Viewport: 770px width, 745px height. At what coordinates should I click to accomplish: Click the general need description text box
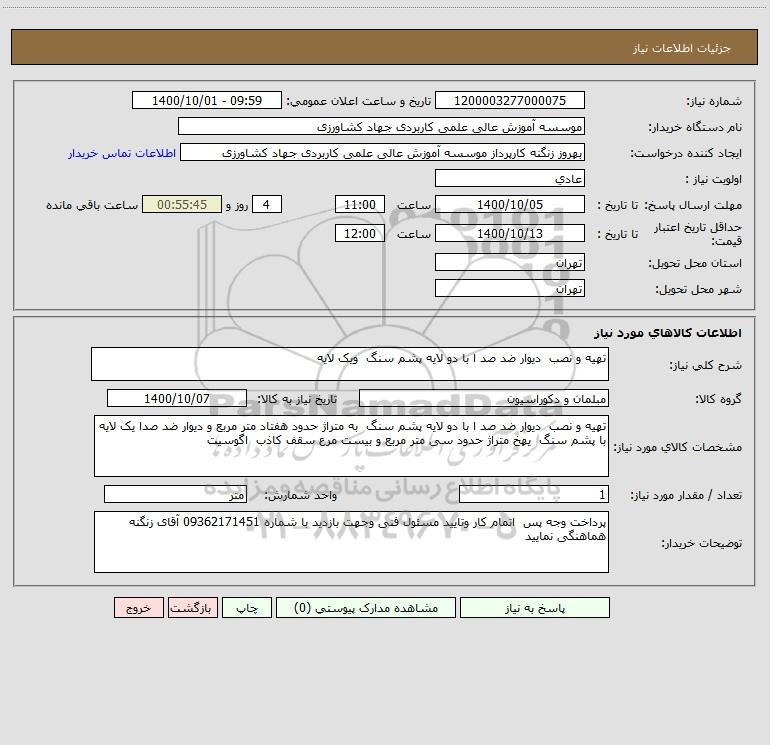click(x=350, y=364)
